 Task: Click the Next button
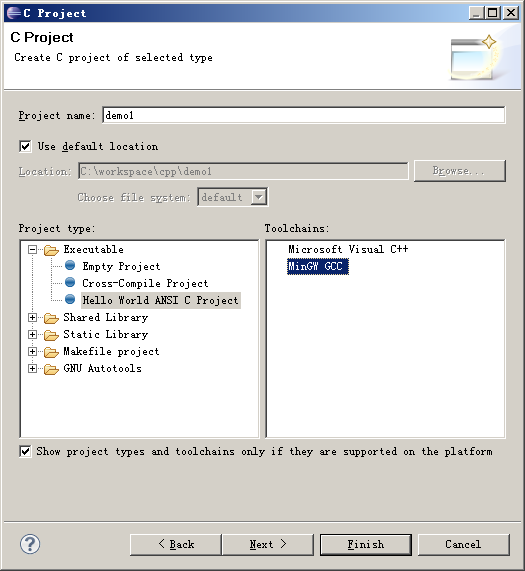[268, 544]
